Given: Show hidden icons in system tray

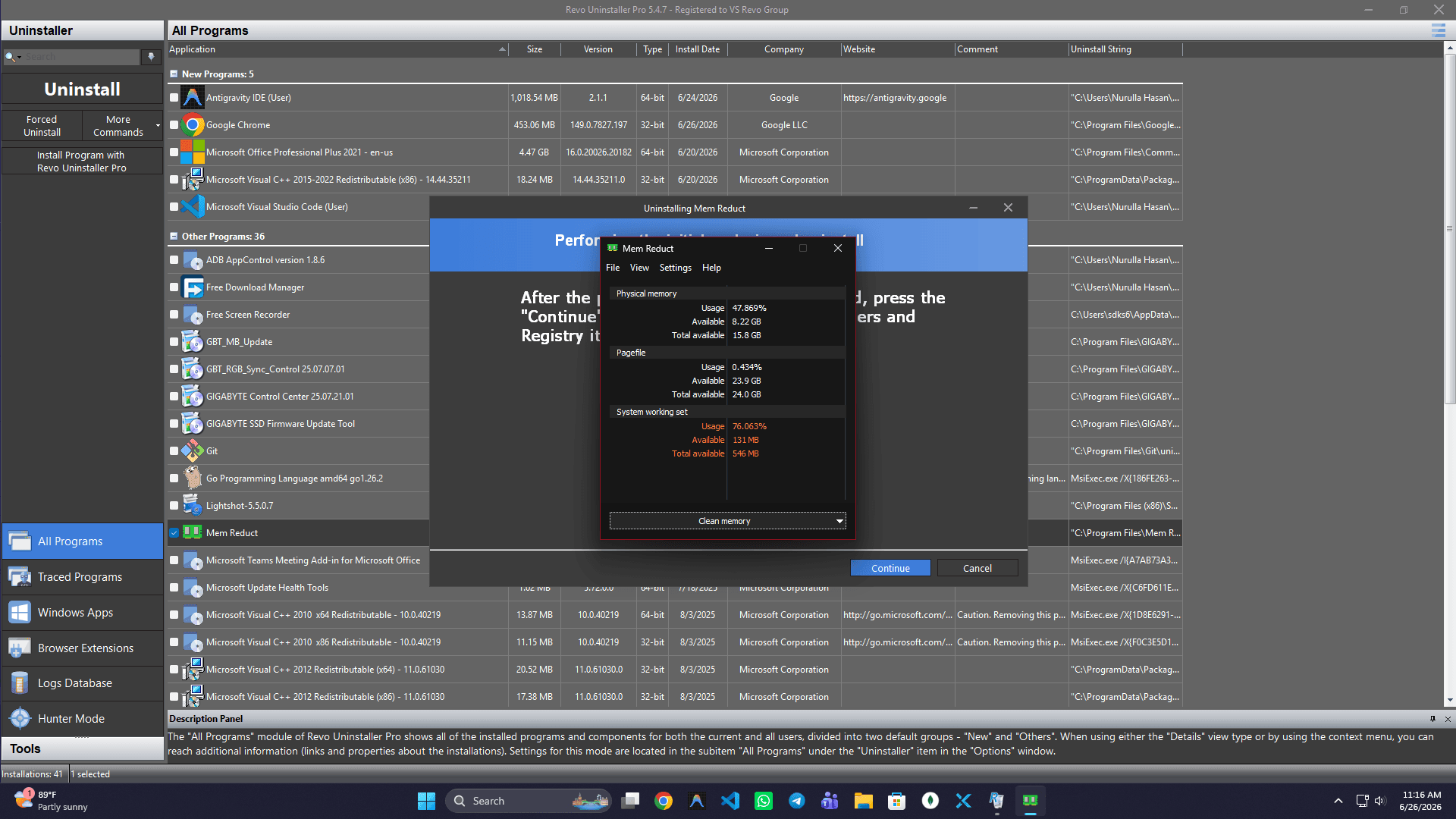Looking at the screenshot, I should (x=1338, y=801).
